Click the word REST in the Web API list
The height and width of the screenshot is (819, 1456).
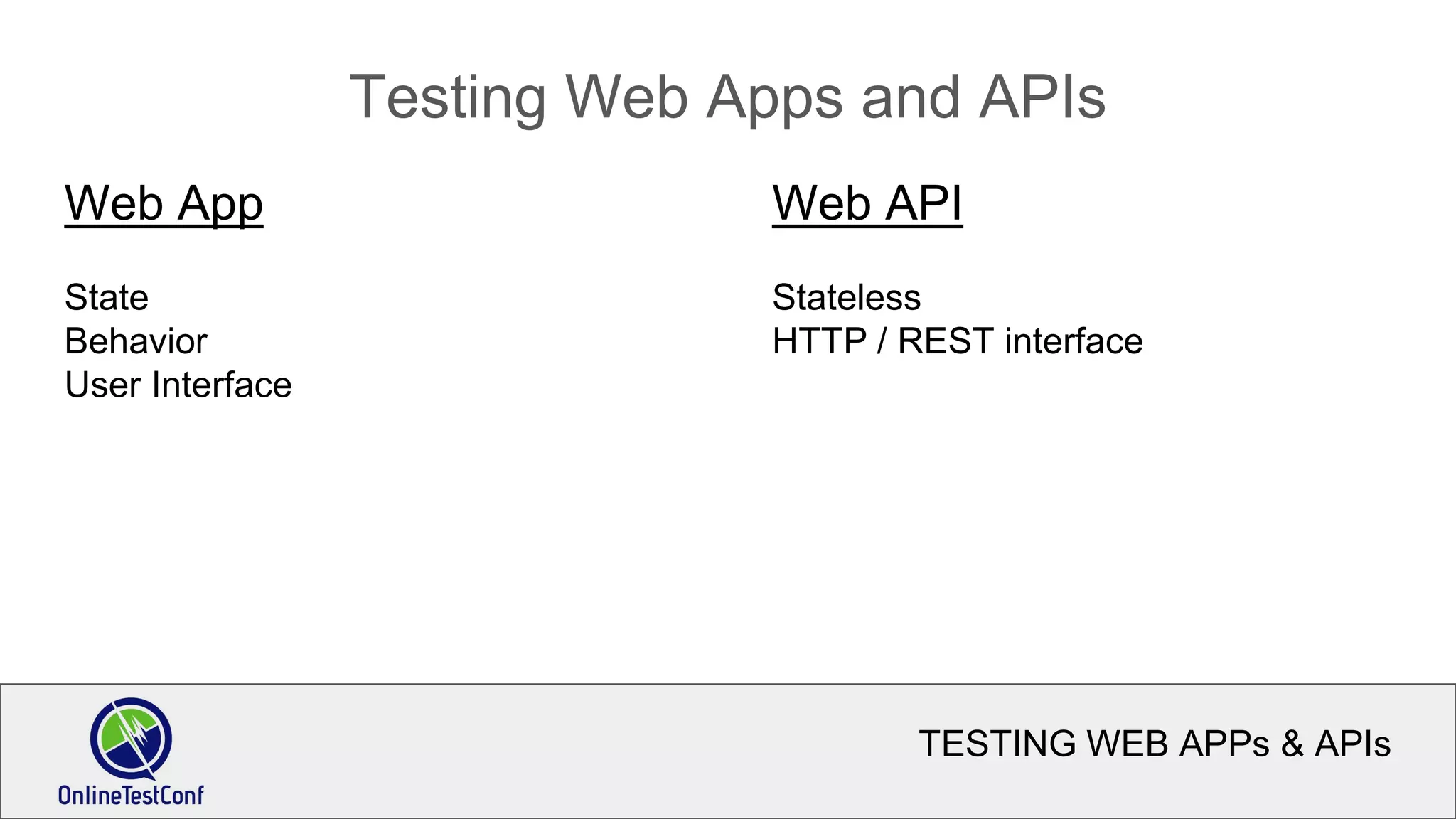coord(945,341)
